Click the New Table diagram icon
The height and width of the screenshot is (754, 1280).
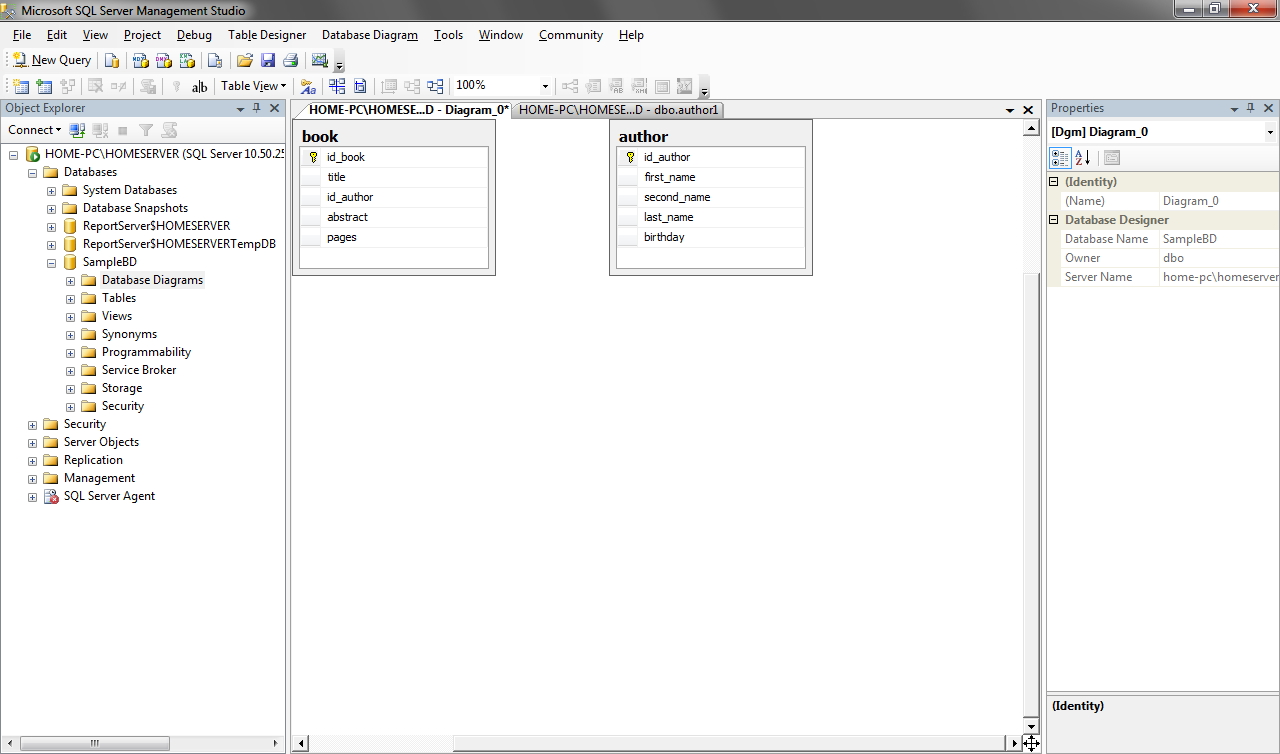[x=20, y=86]
